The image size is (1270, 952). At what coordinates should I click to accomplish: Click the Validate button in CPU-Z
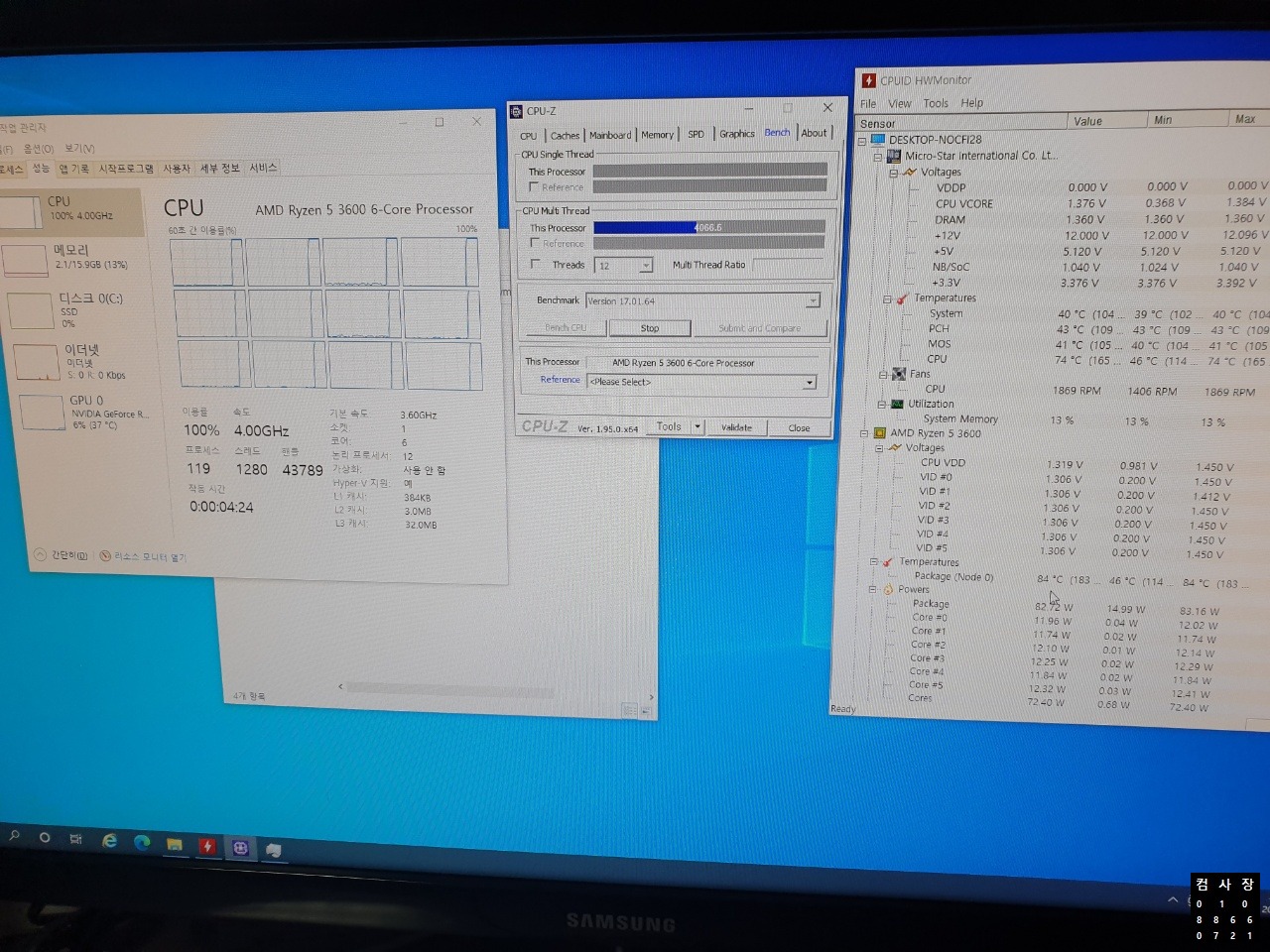tap(736, 427)
